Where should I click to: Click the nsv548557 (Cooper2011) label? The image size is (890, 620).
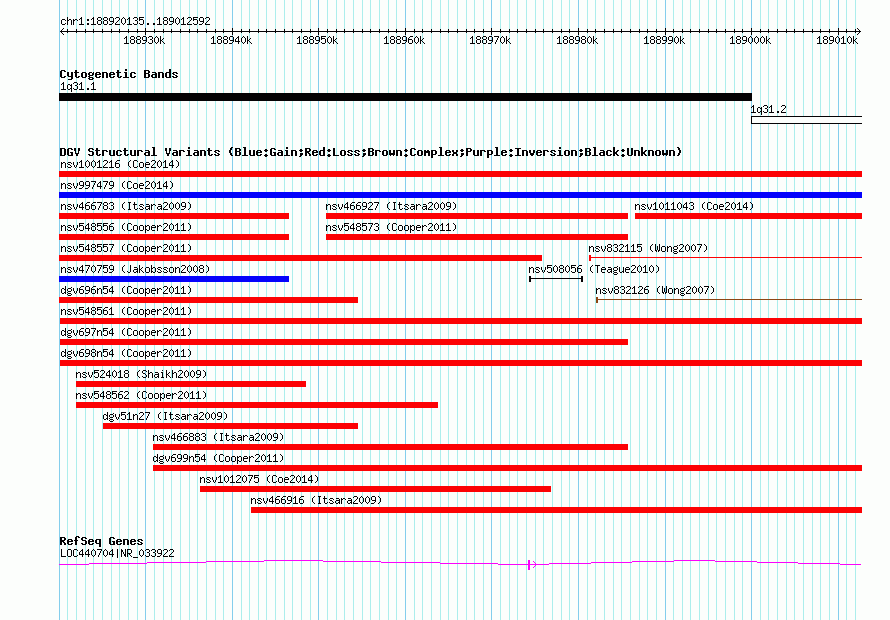pos(126,248)
